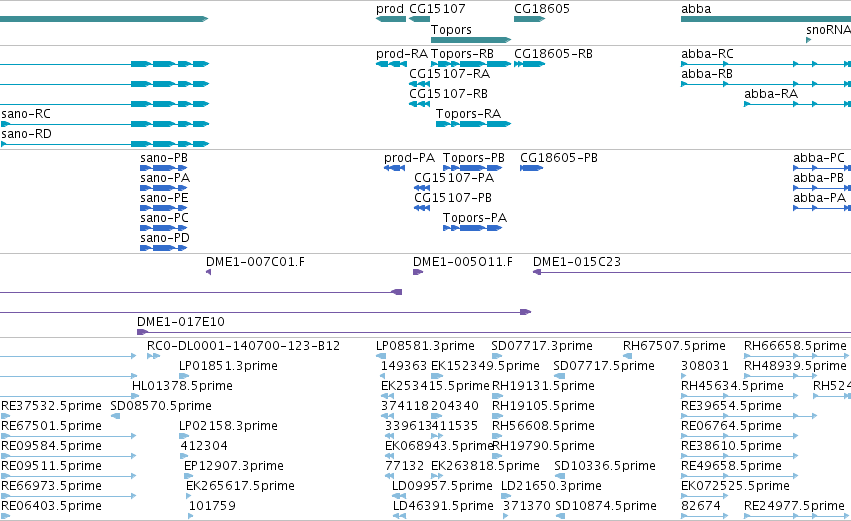Select the DME1-007C01.F cDNA label
This screenshot has height=521, width=851.
coord(255,262)
